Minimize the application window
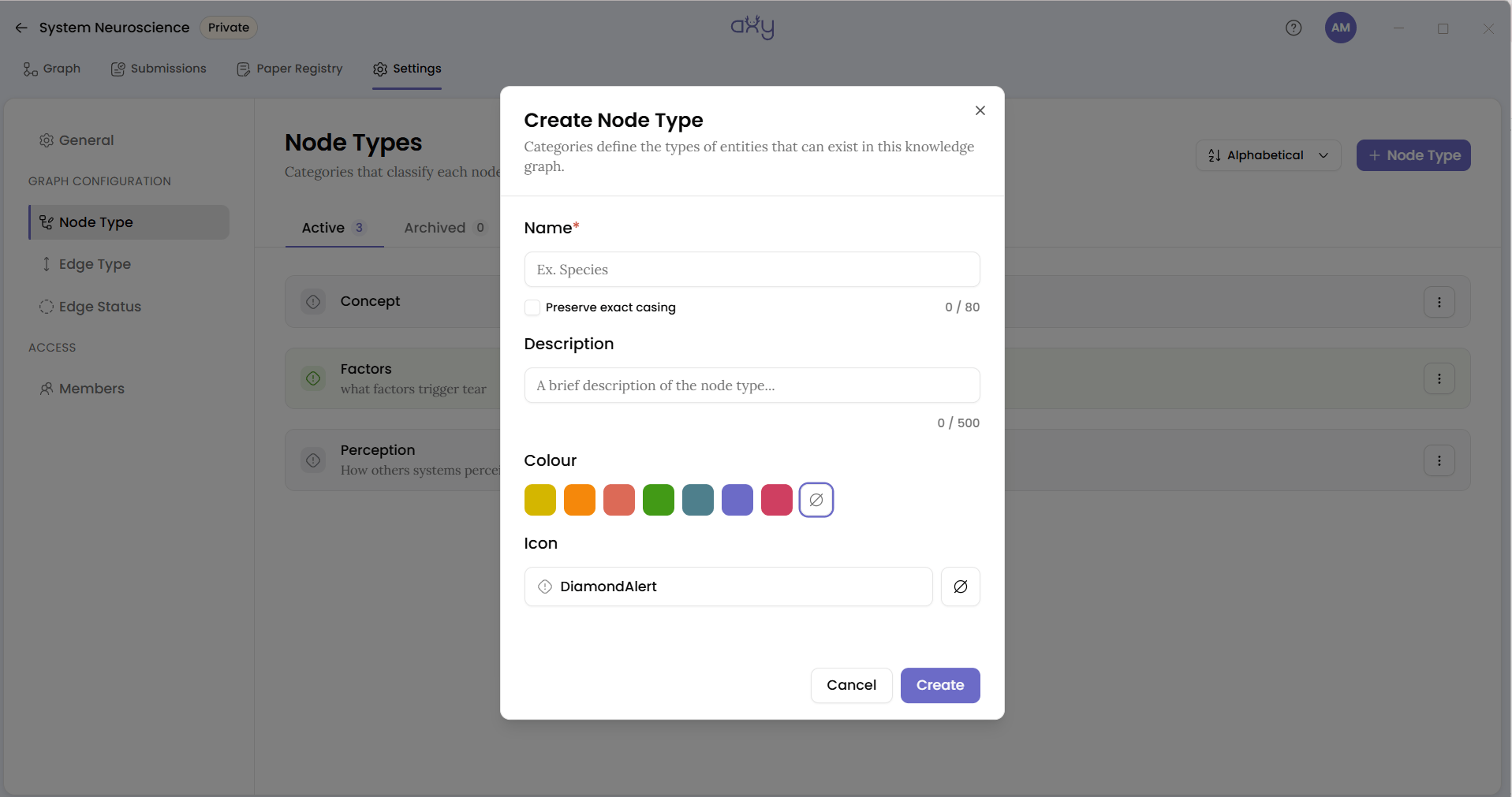 tap(1398, 28)
